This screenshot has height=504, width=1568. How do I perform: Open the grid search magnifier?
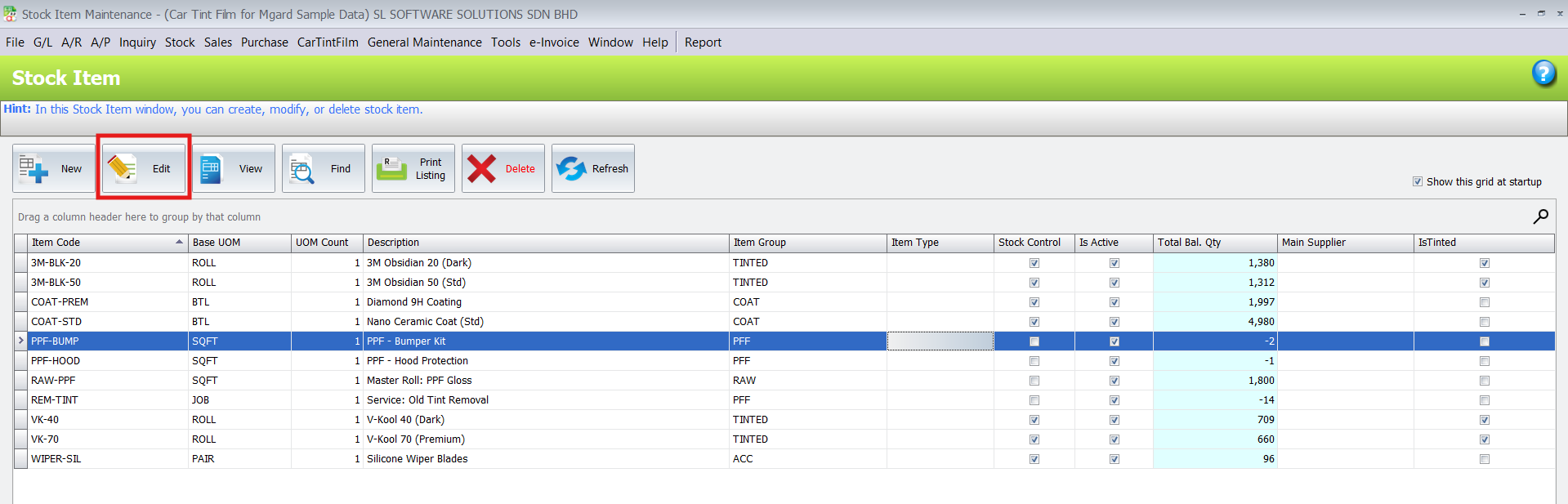(1540, 216)
